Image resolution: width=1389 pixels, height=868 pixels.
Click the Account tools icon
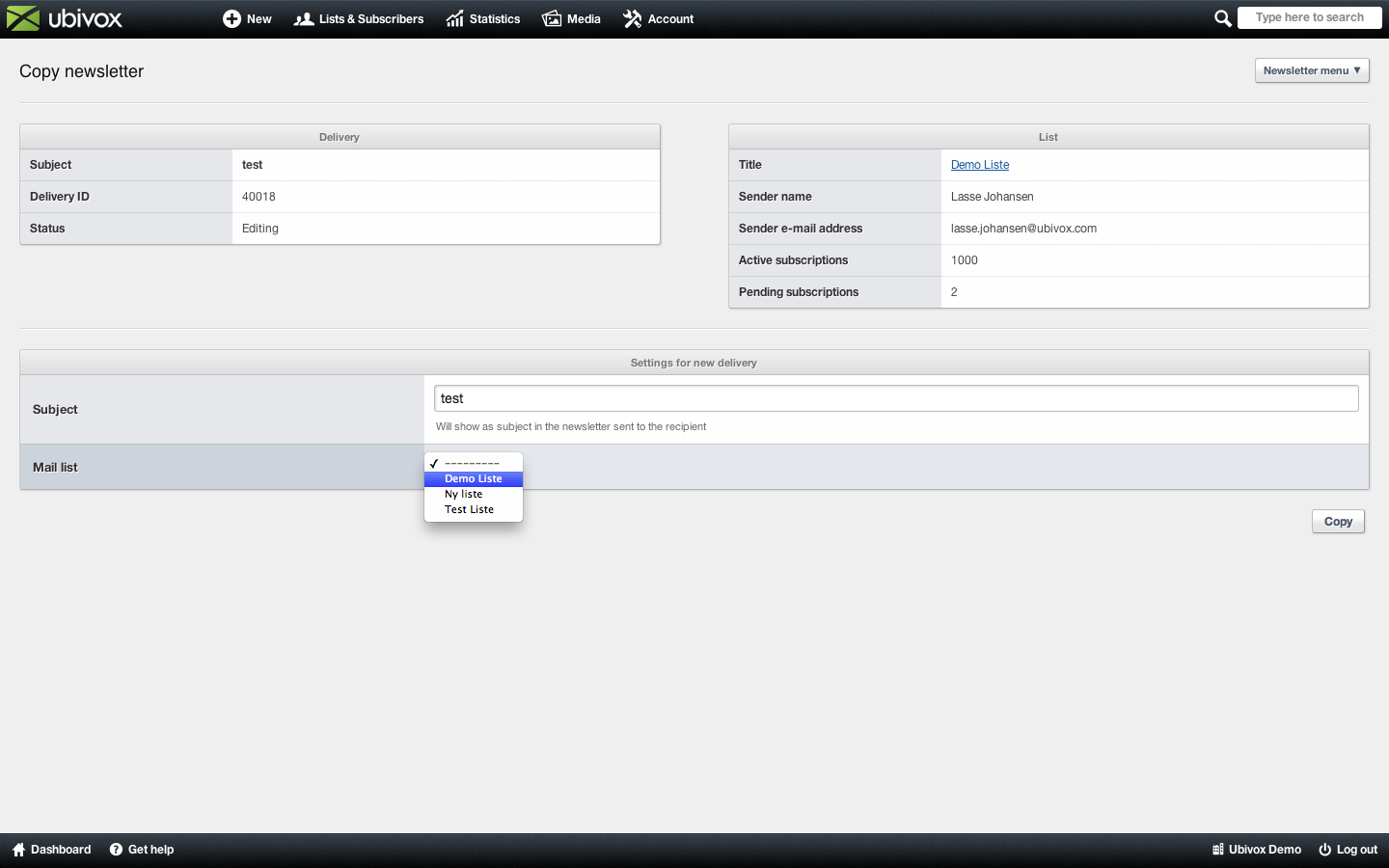coord(633,19)
